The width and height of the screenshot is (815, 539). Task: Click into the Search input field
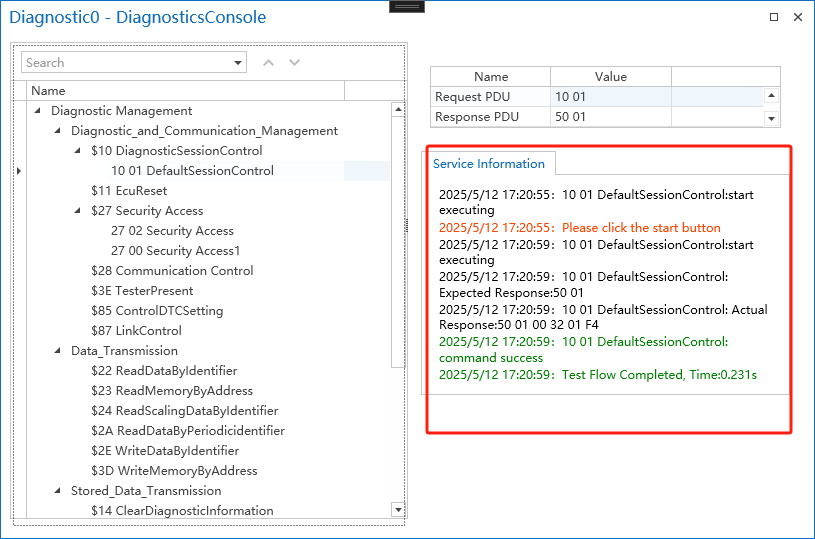point(125,63)
